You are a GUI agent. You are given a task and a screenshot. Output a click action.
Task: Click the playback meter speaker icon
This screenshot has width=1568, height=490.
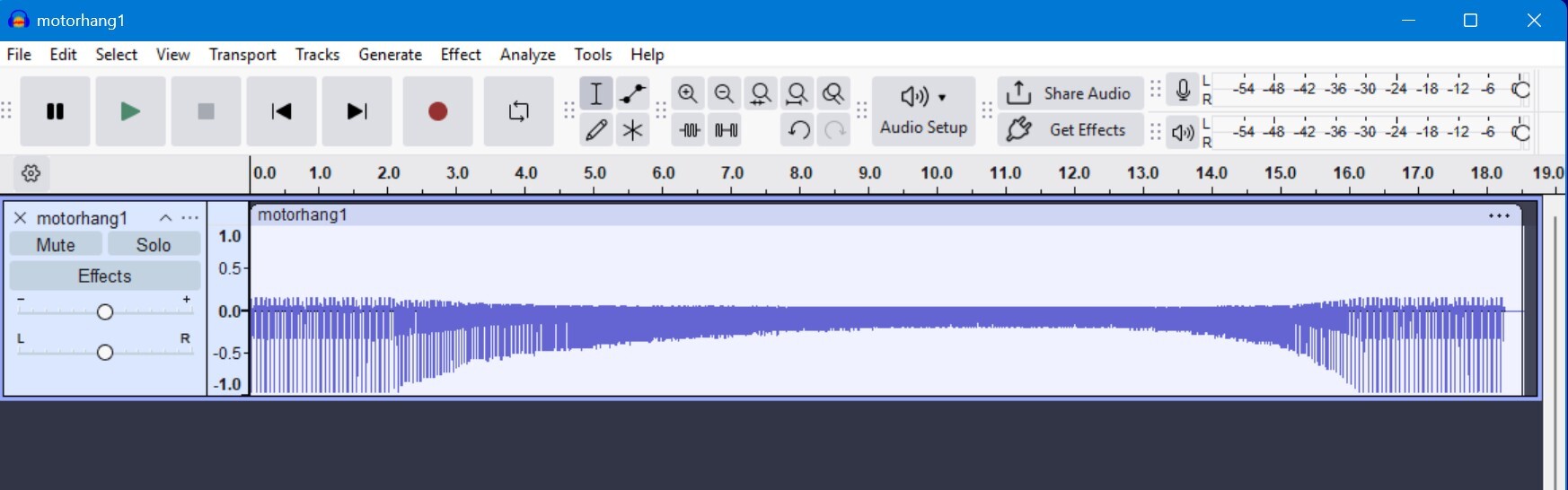1183,133
